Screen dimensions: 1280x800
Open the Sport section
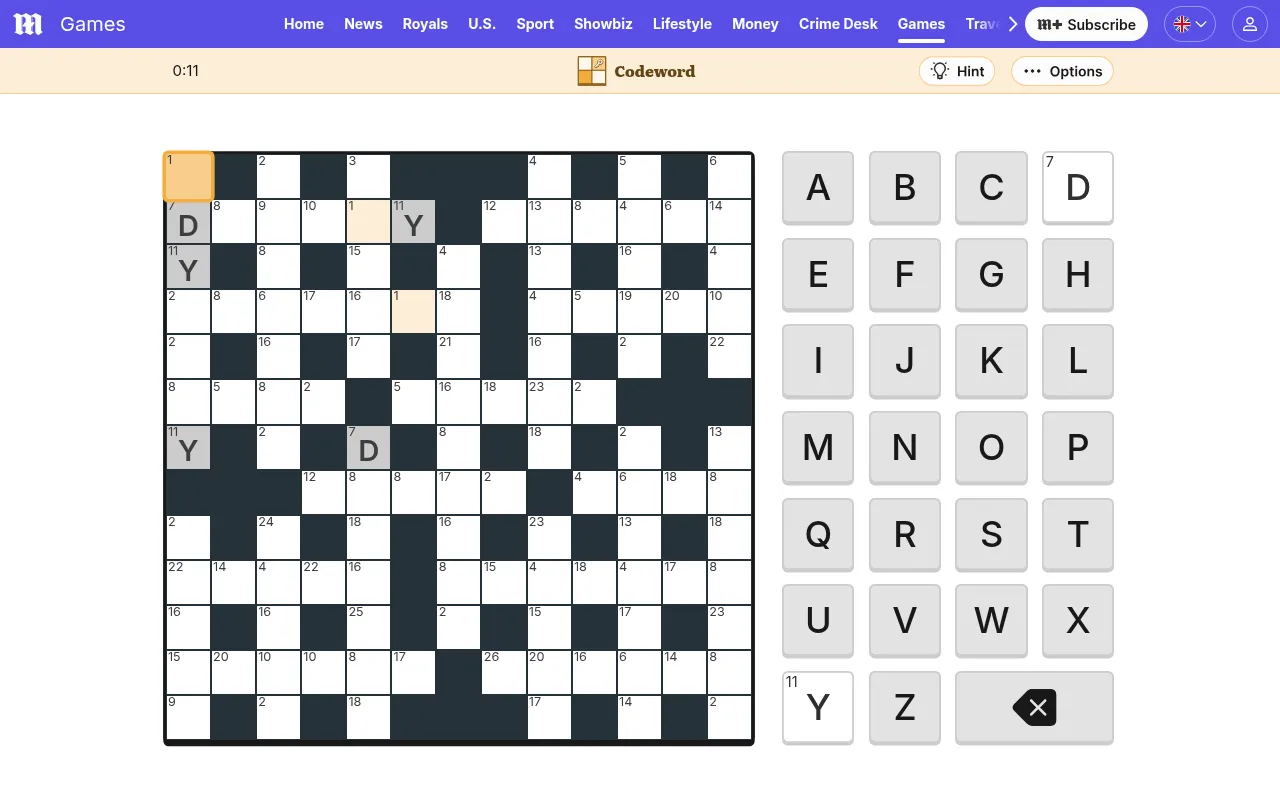(x=535, y=24)
